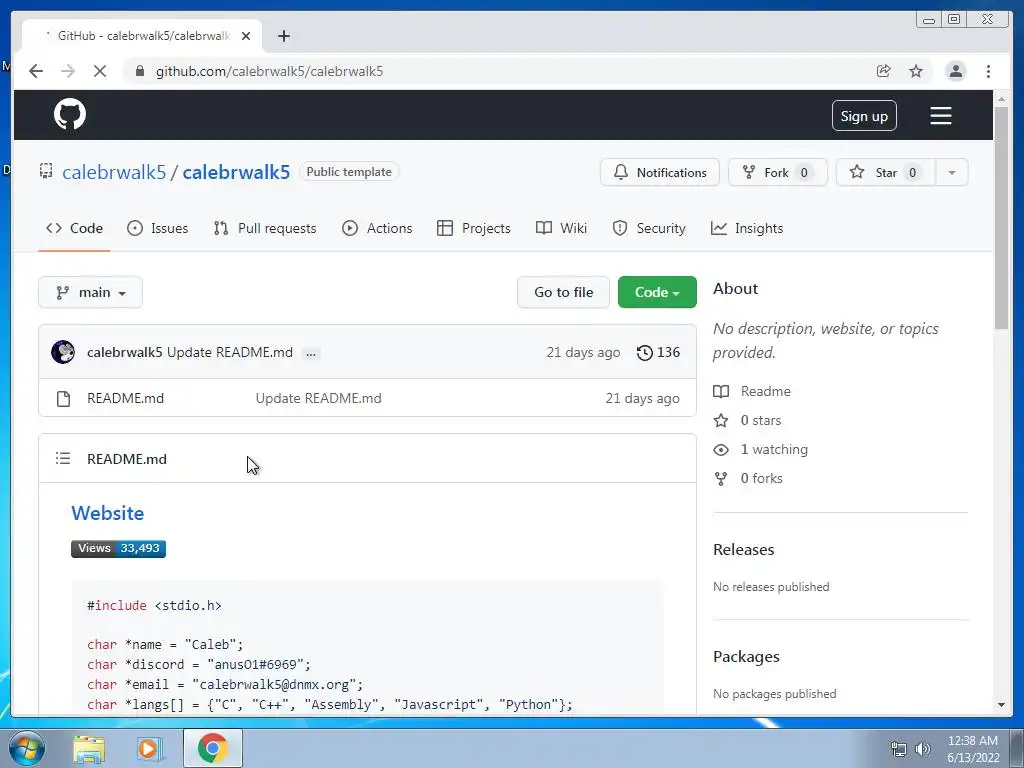The height and width of the screenshot is (768, 1024).
Task: Open the Pull requests tab
Action: (265, 229)
